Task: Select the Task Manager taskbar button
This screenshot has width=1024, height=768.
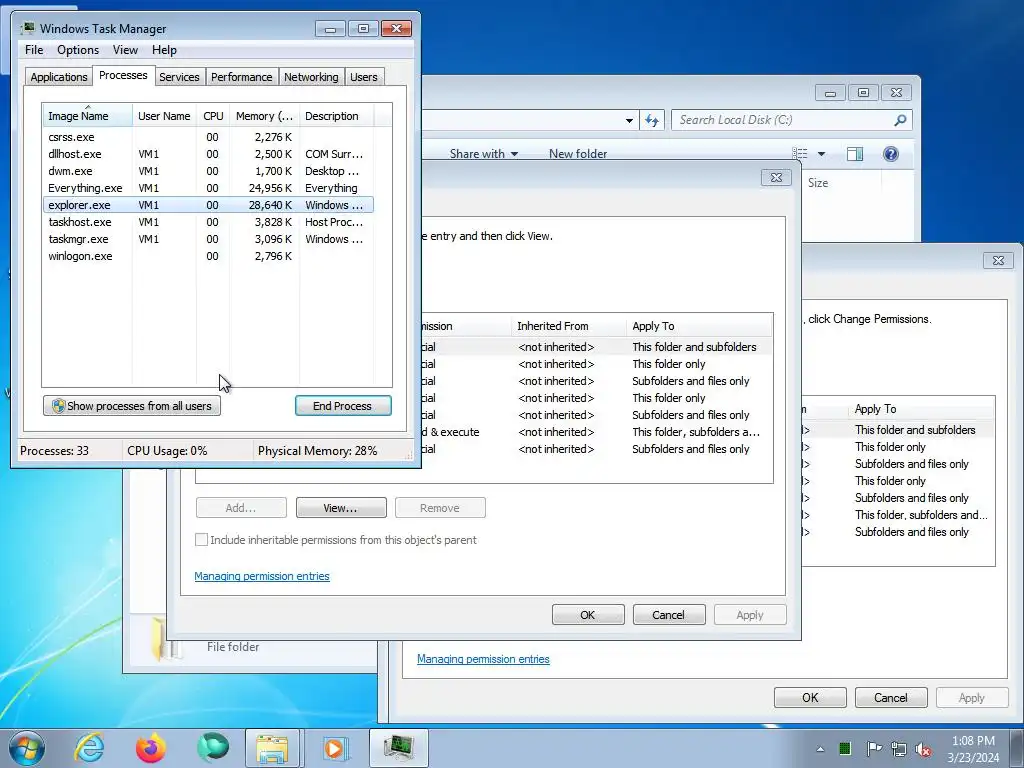Action: 398,748
